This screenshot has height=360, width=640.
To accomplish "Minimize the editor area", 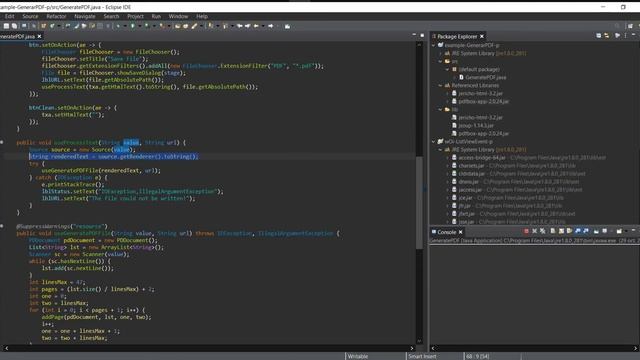I will click(414, 36).
